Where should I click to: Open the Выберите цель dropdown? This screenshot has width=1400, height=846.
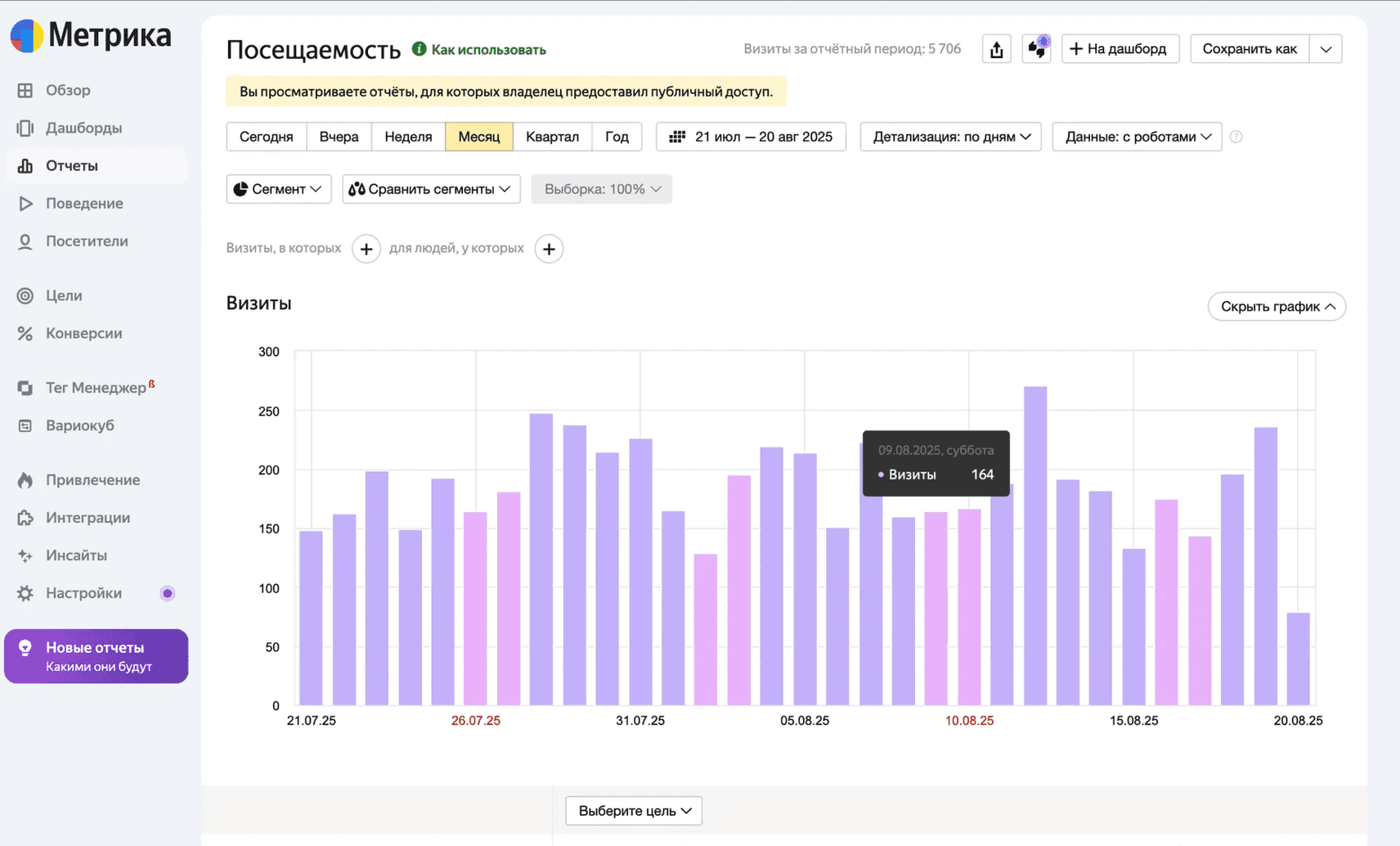(634, 811)
